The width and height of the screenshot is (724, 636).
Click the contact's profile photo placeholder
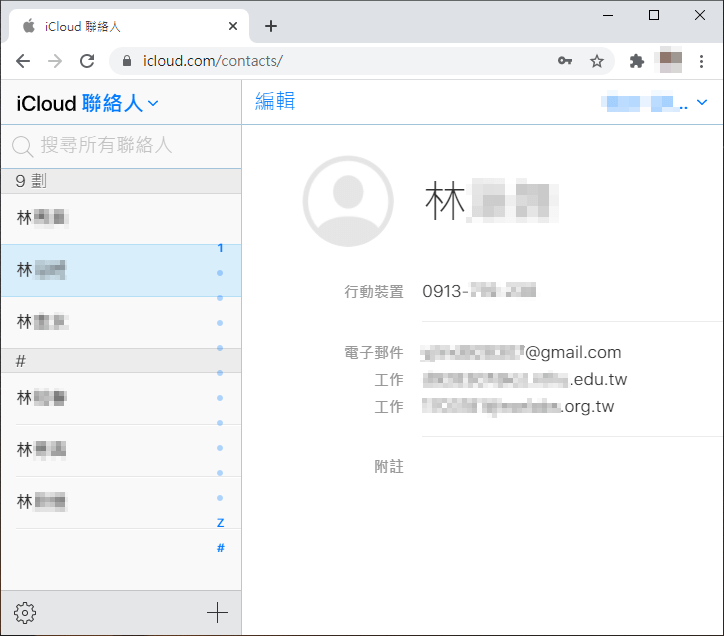[348, 201]
